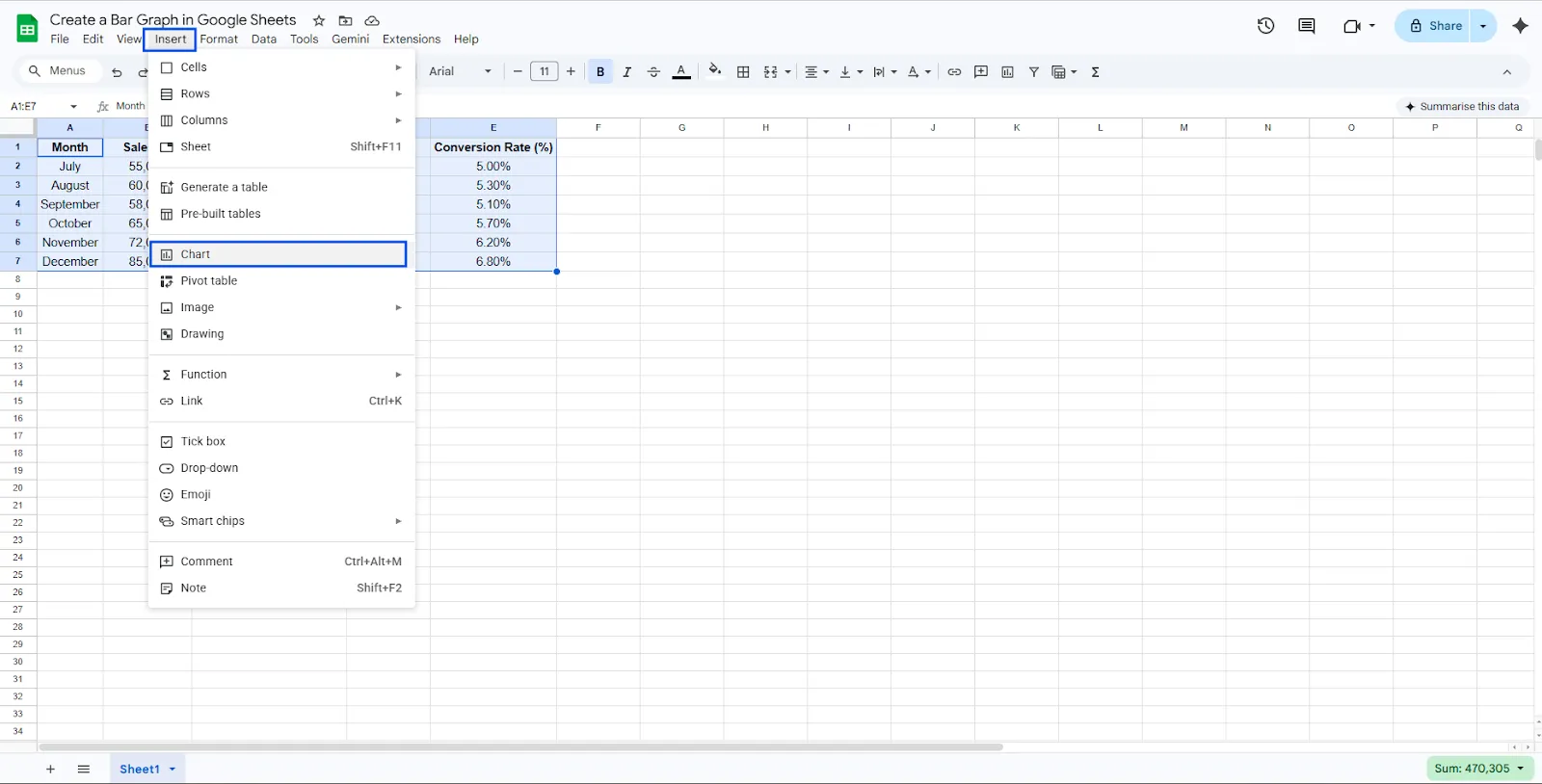
Task: Click the functions sigma toolbar icon
Action: 1095,72
